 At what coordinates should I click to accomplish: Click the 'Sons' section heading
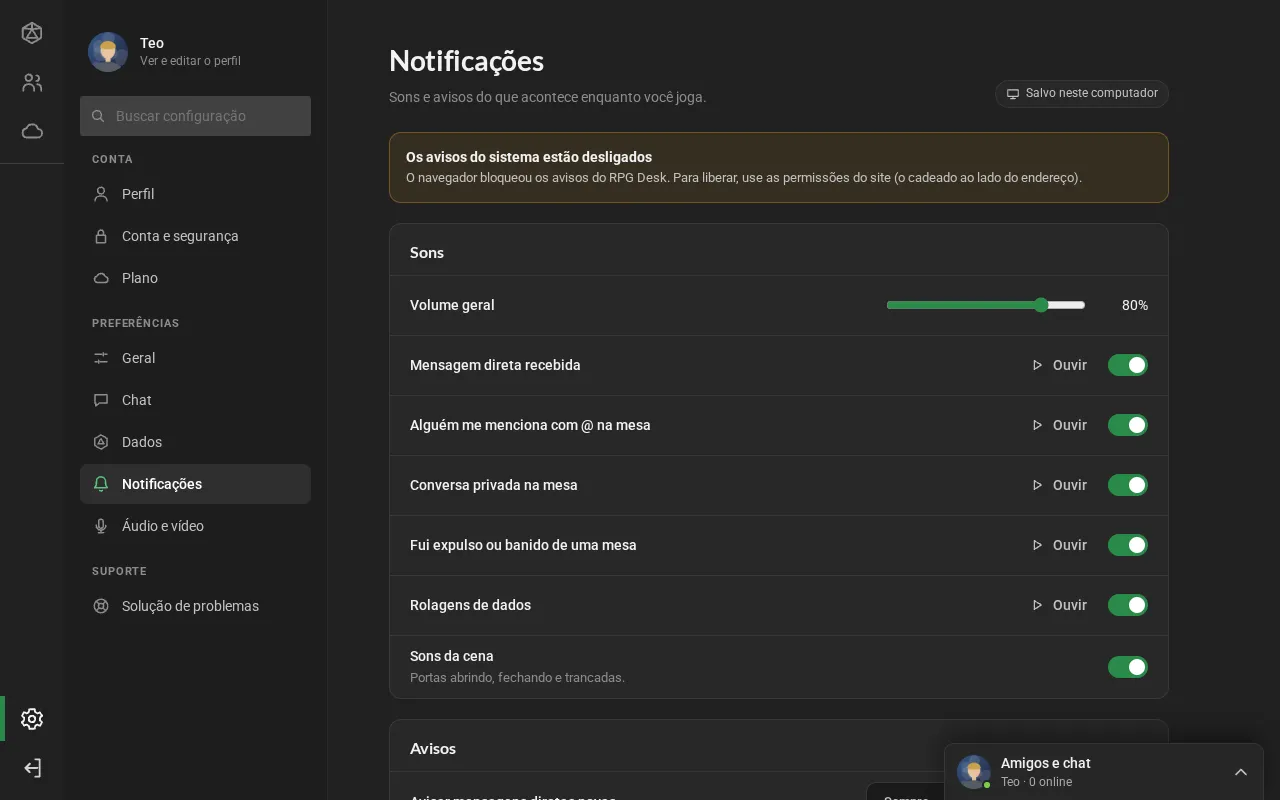tap(427, 253)
